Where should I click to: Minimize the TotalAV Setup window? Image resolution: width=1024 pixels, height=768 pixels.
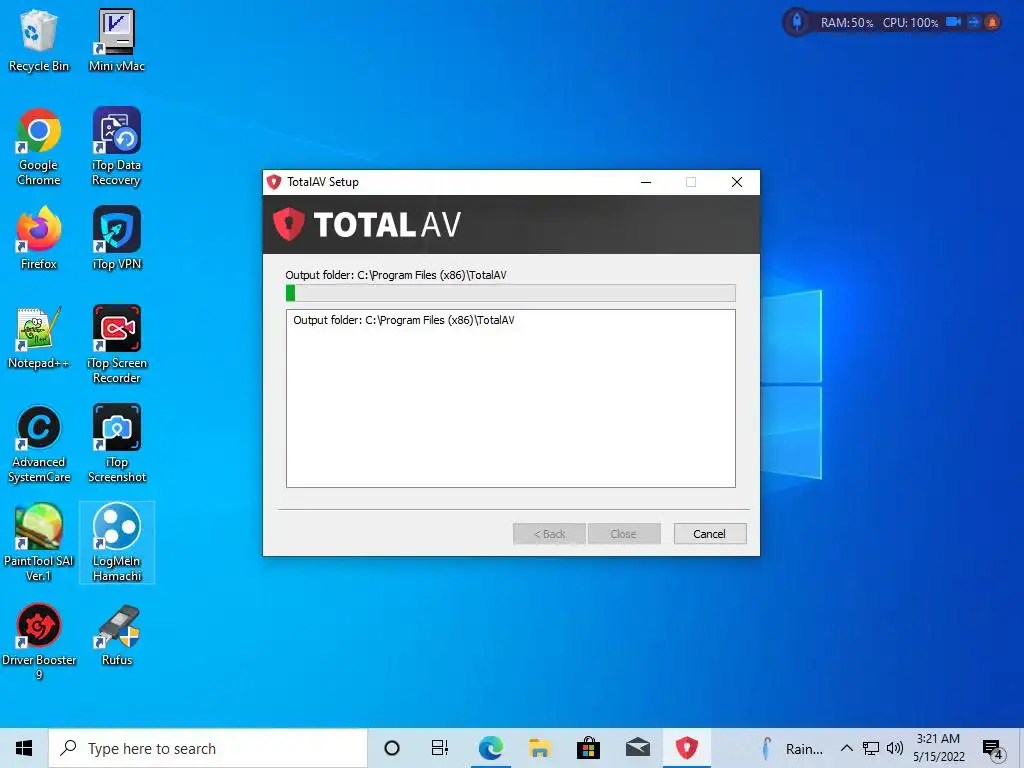pos(646,182)
